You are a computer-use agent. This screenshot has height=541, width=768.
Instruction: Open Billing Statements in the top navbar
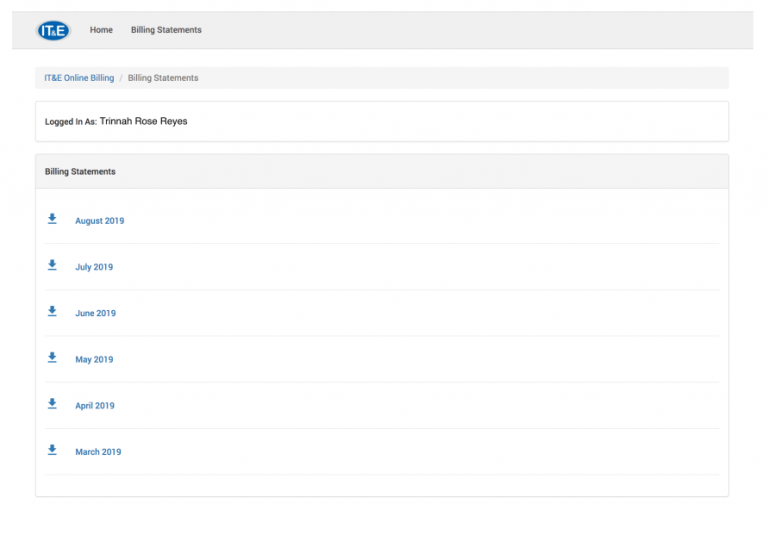click(166, 30)
